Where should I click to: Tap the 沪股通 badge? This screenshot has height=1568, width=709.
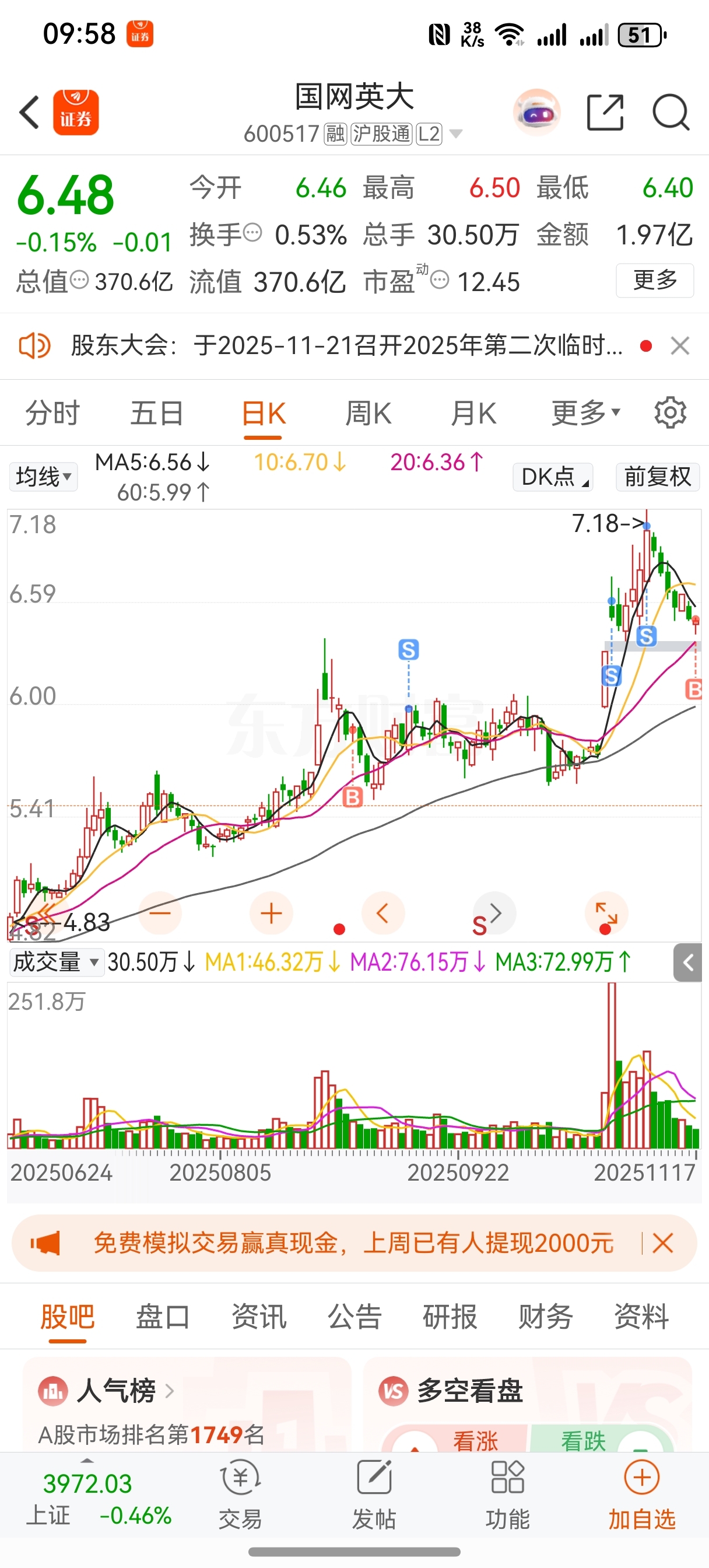[x=381, y=134]
